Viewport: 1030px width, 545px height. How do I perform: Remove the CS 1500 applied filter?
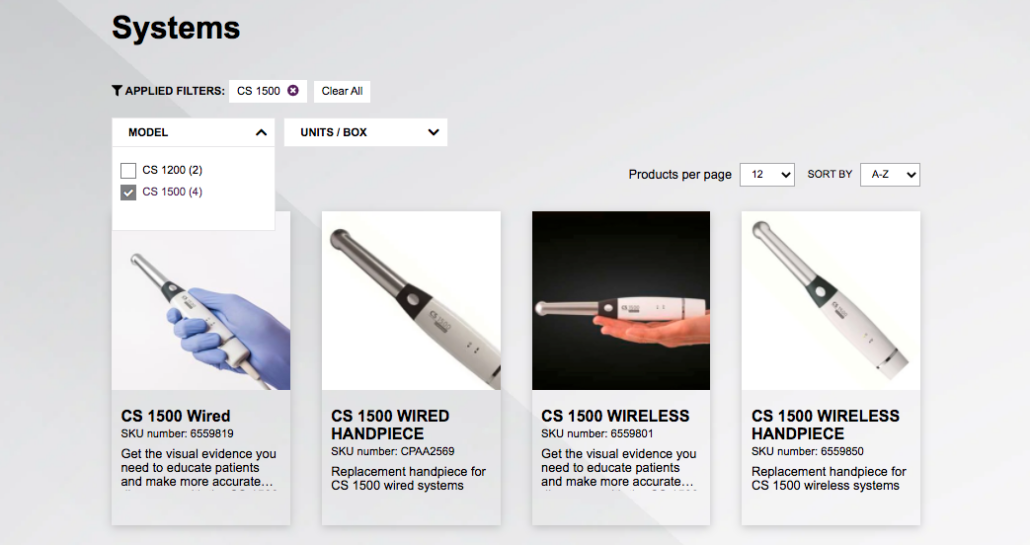(x=293, y=91)
